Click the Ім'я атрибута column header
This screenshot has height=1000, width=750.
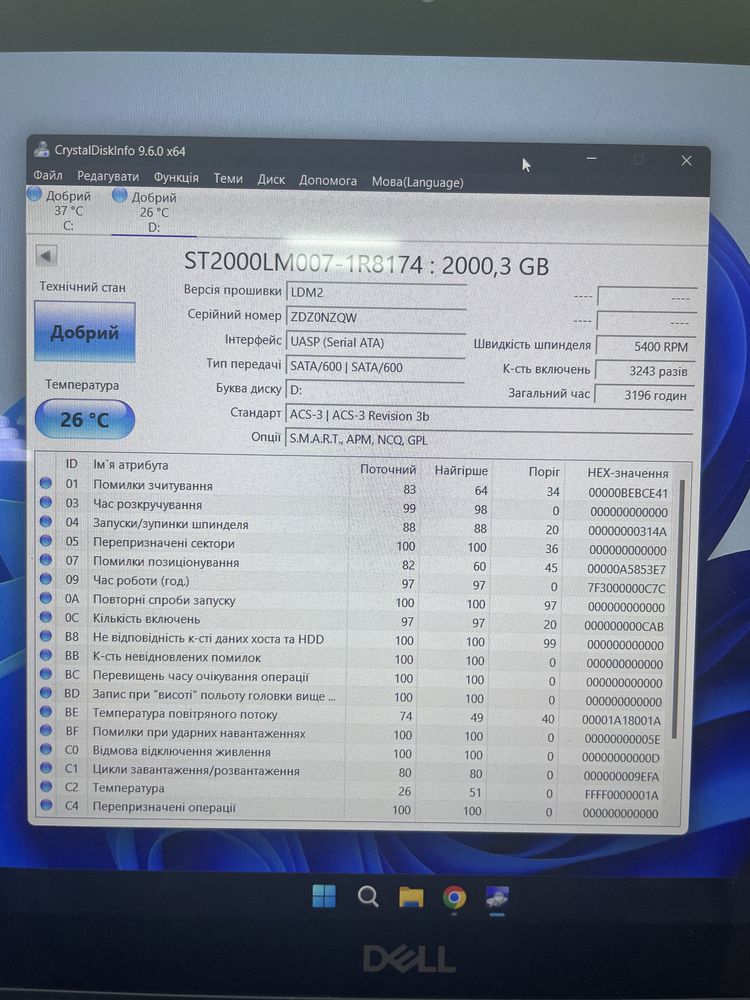pos(131,465)
